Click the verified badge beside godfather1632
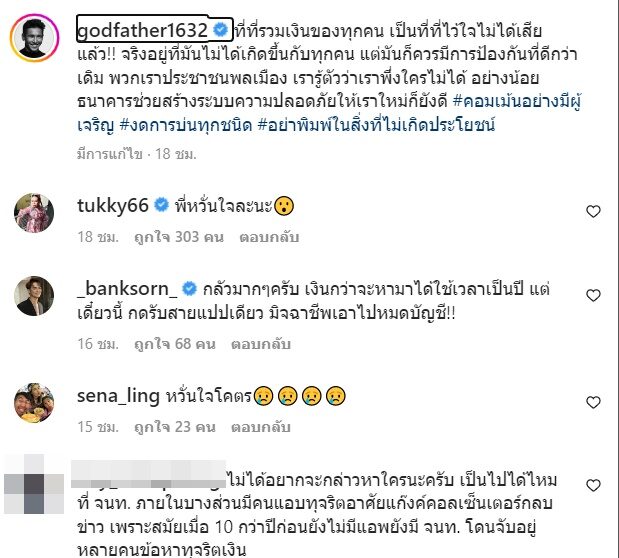The image size is (619, 558). (220, 30)
